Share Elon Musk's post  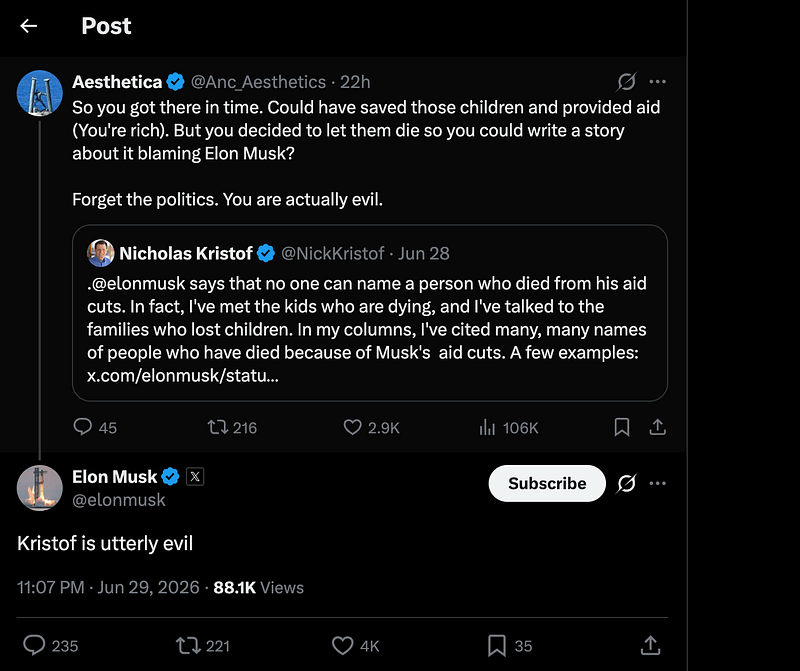click(650, 645)
